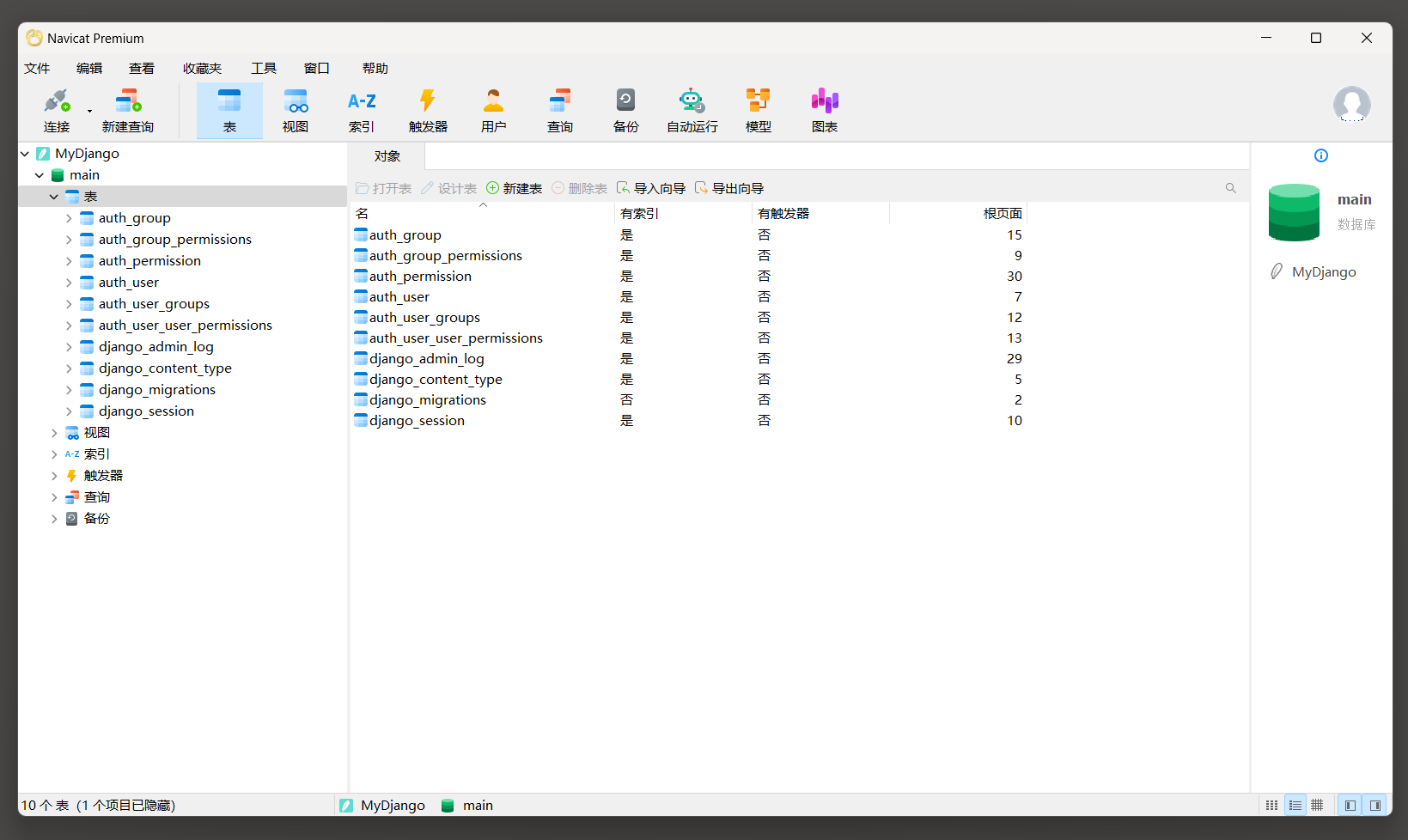Expand the 查询 (Queries) tree node
Screen dimensions: 1408x840
(54, 497)
